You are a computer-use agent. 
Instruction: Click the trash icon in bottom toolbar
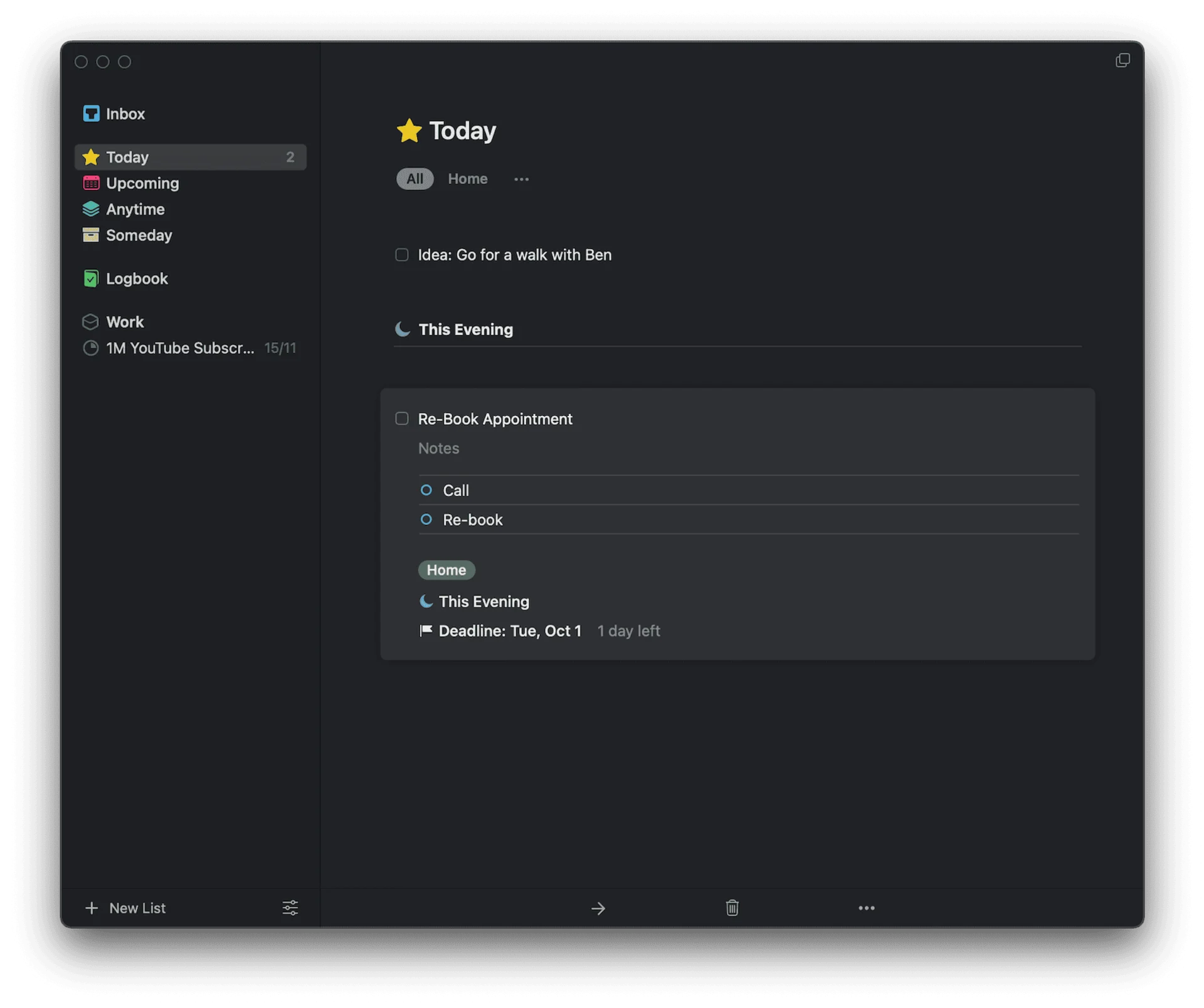point(732,908)
